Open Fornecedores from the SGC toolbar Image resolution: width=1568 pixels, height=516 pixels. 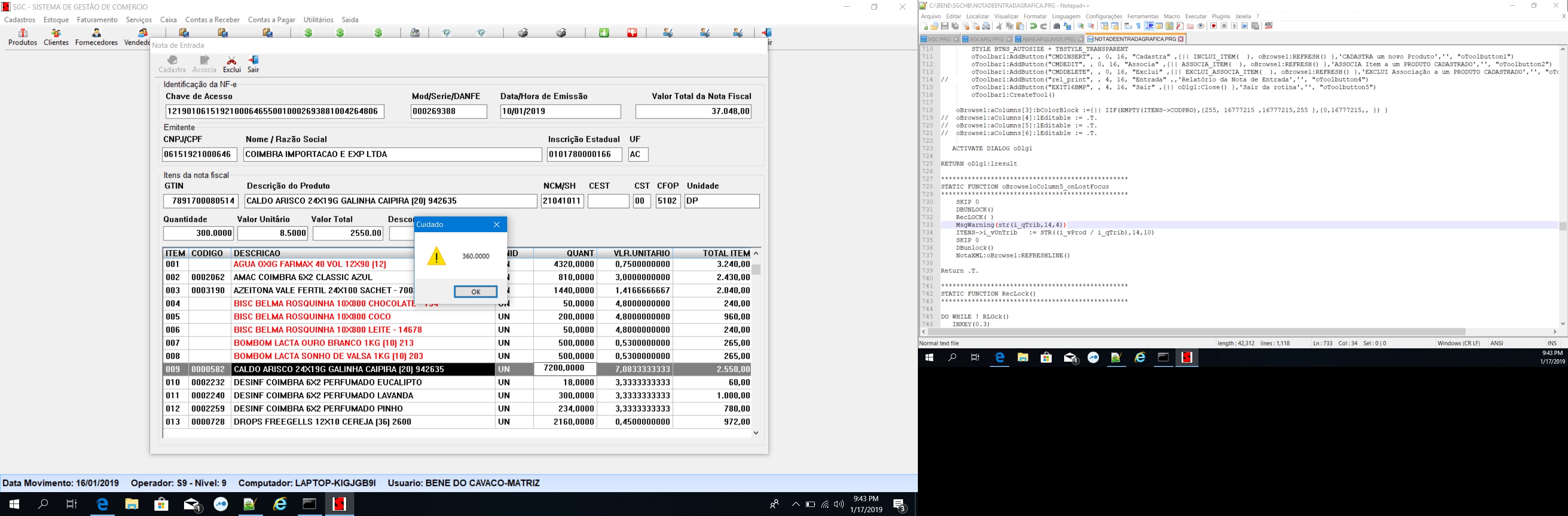pos(96,33)
